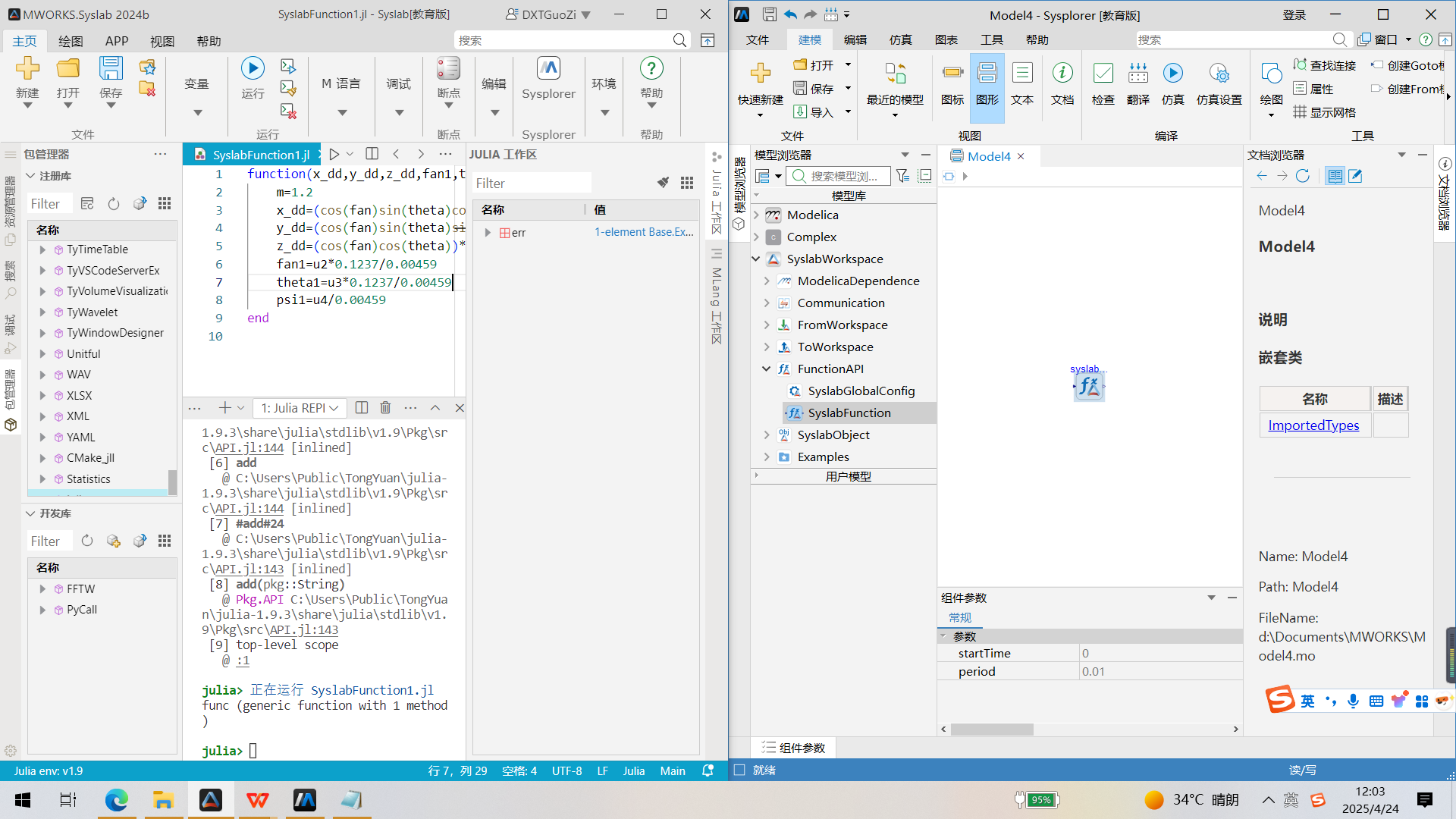Viewport: 1456px width, 819px height.
Task: Switch to 图标 (Icon) view in Sysplorer
Action: (x=952, y=83)
